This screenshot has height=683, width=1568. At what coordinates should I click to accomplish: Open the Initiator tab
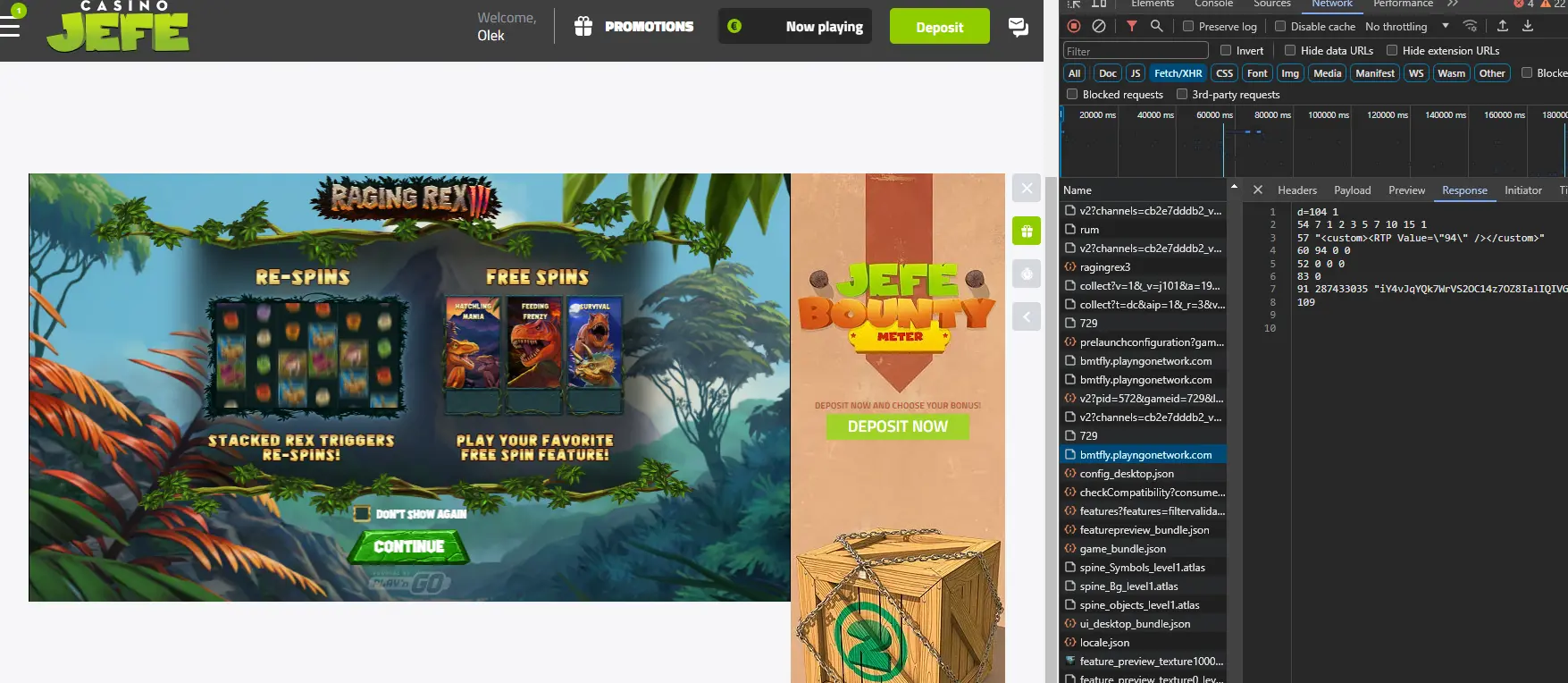click(x=1522, y=190)
